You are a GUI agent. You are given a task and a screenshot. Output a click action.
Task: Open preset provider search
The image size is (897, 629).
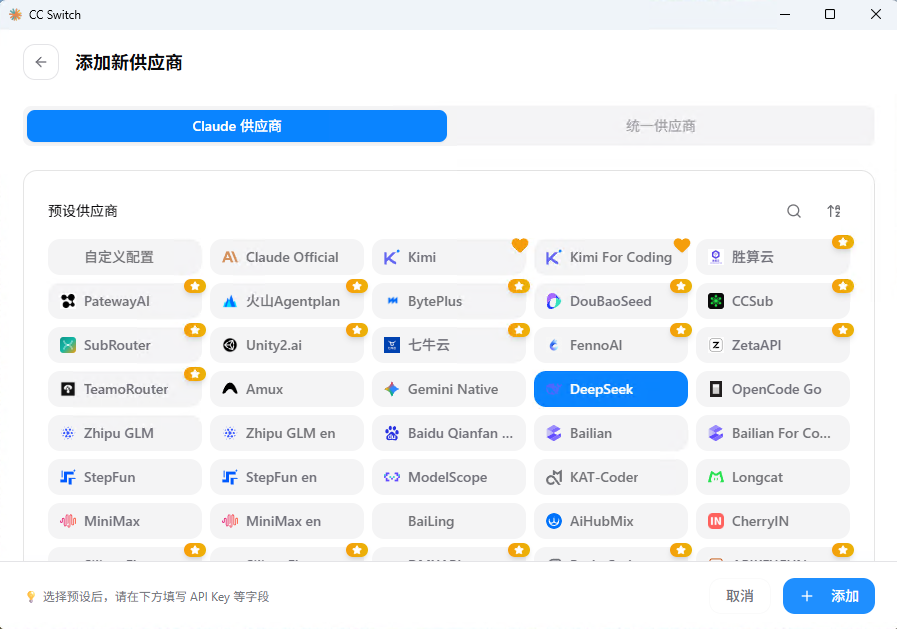pyautogui.click(x=793, y=211)
